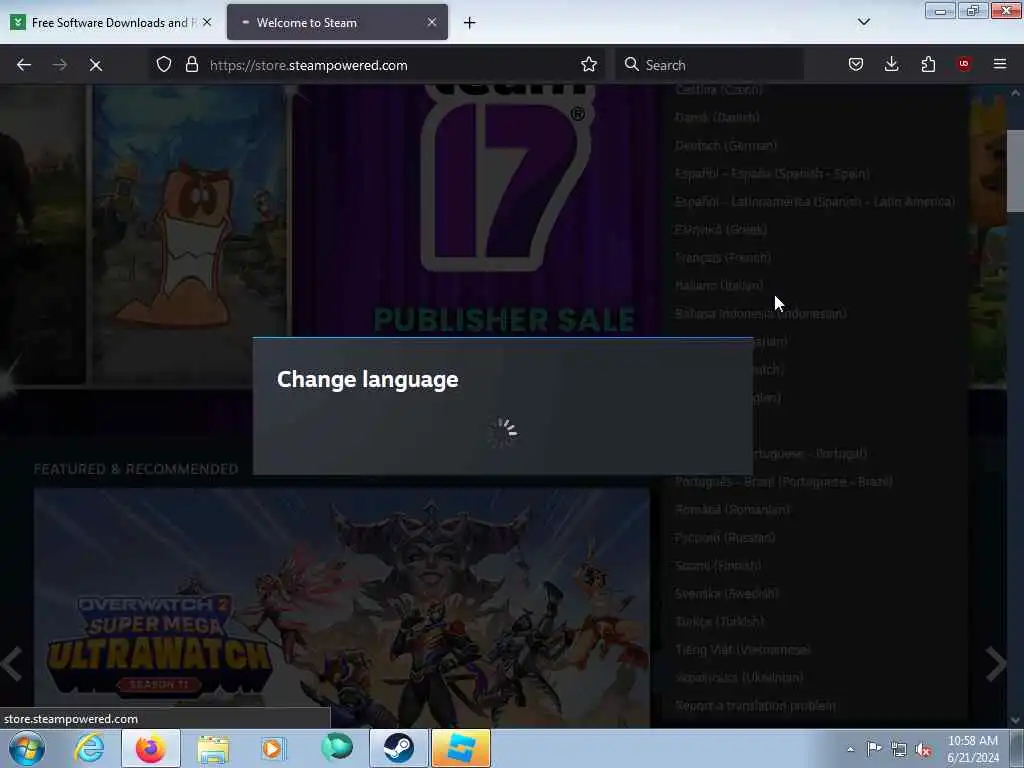Open the Overwatch 2 featured game image
Screen dimensions: 1024x768
(342, 607)
